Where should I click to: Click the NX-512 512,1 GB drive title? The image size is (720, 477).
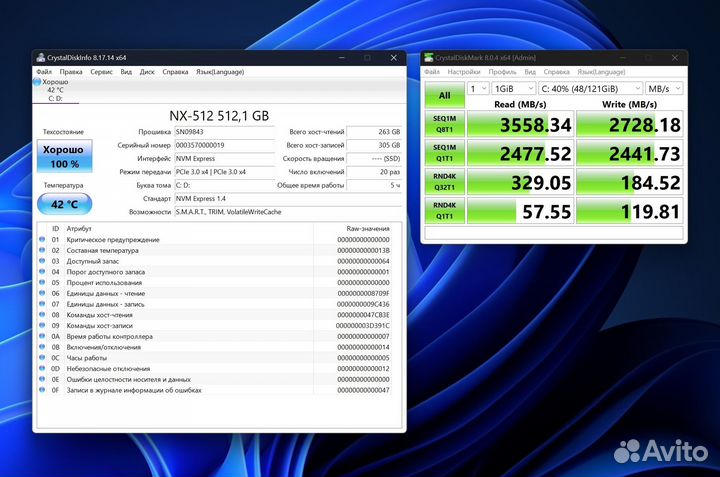click(x=219, y=116)
